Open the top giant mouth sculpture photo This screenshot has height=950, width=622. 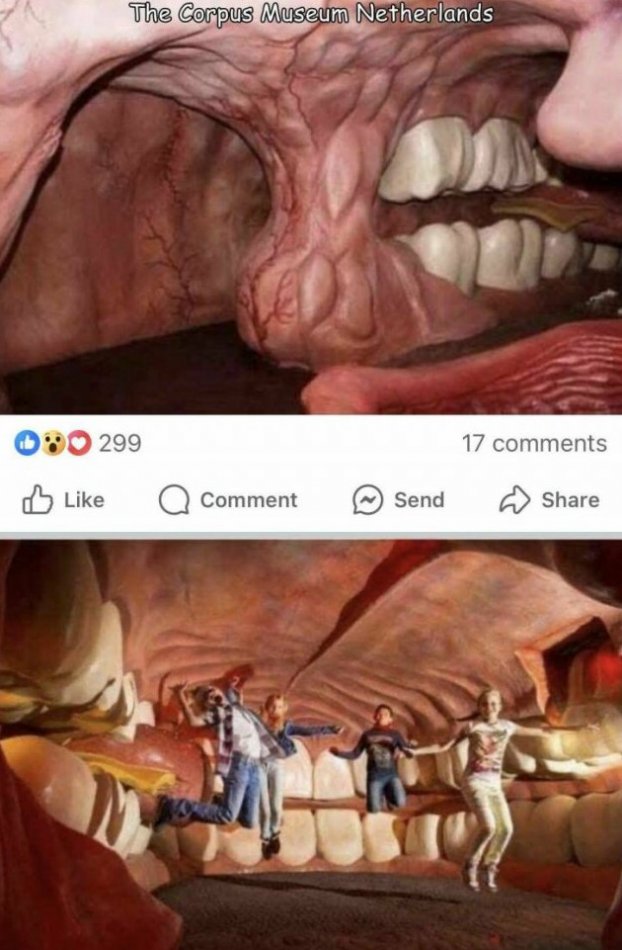point(311,207)
